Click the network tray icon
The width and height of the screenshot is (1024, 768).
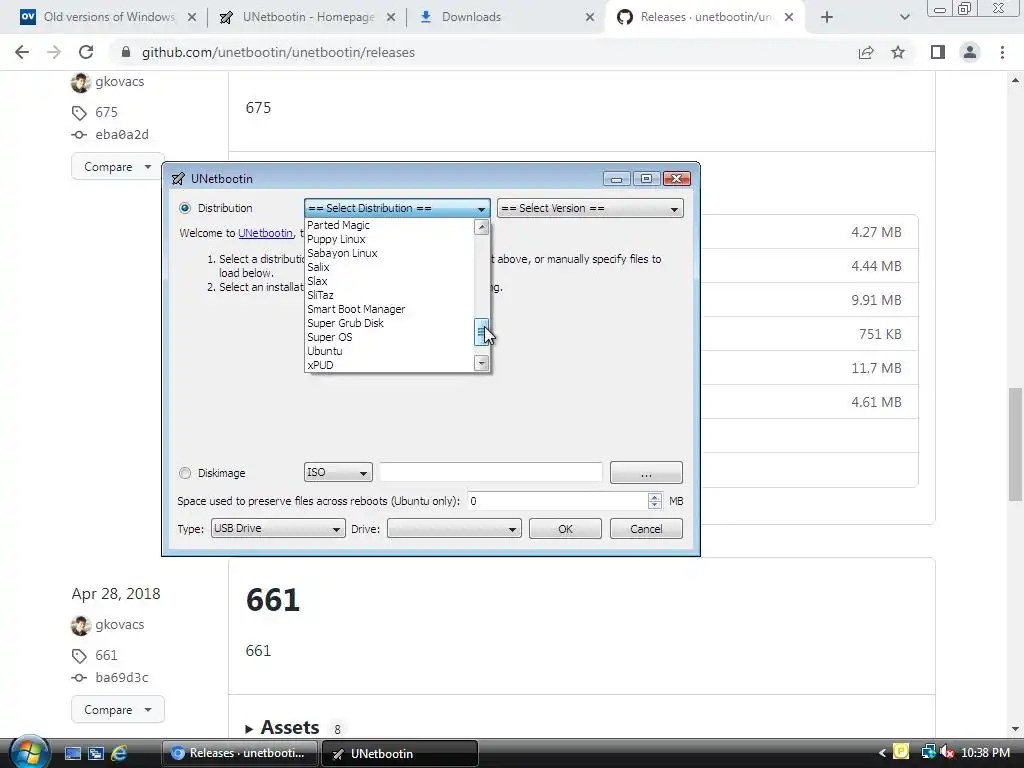pyautogui.click(x=927, y=752)
